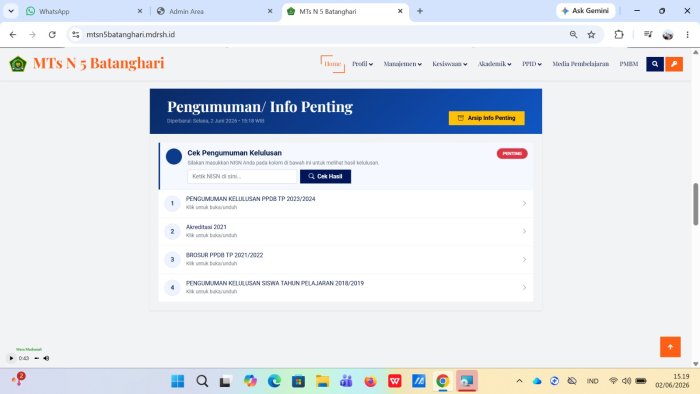Screen dimensions: 700x394
Task: Expand the Akademik dropdown menu
Action: pyautogui.click(x=494, y=64)
